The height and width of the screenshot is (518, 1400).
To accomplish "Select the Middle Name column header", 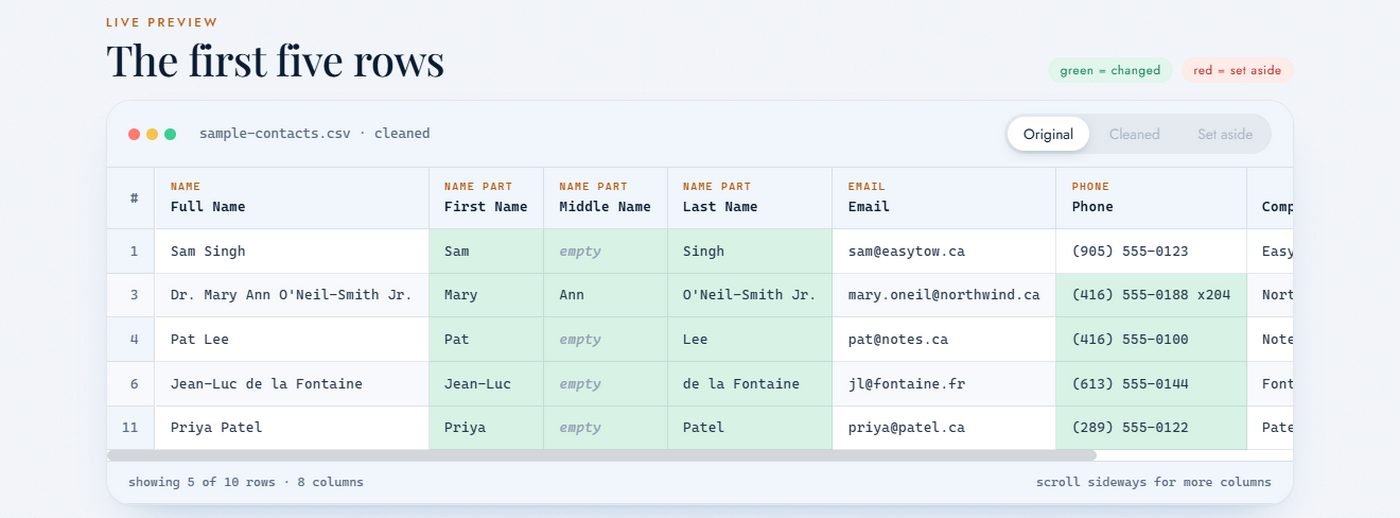I will (x=605, y=197).
